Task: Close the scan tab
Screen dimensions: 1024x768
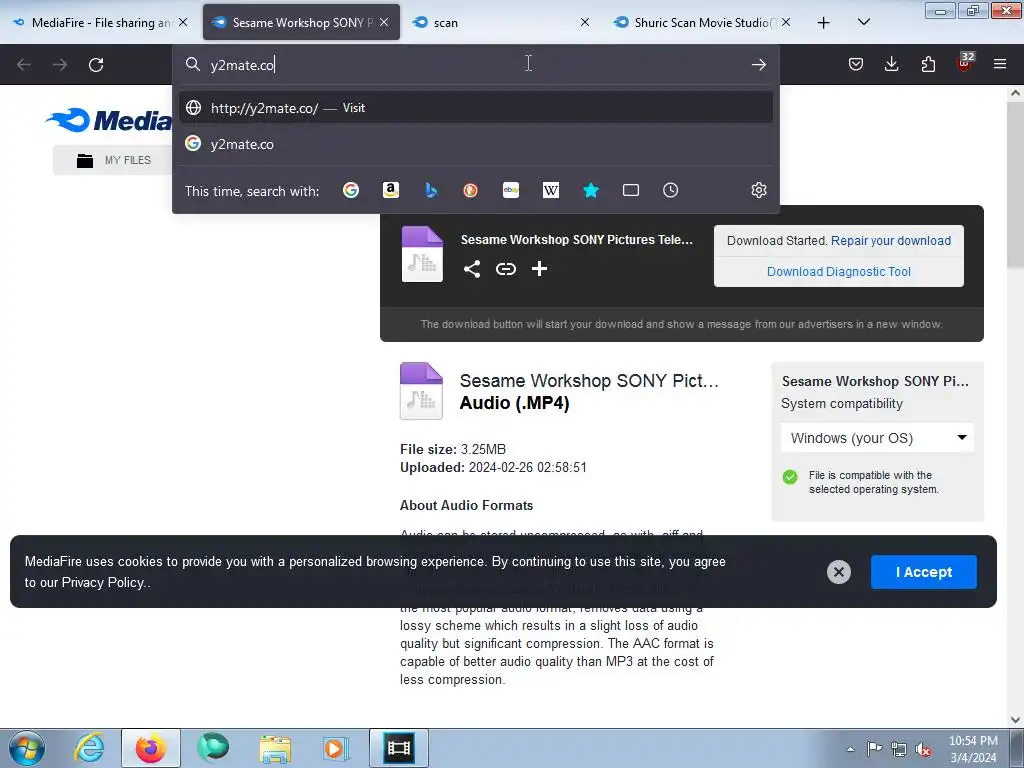Action: [584, 22]
